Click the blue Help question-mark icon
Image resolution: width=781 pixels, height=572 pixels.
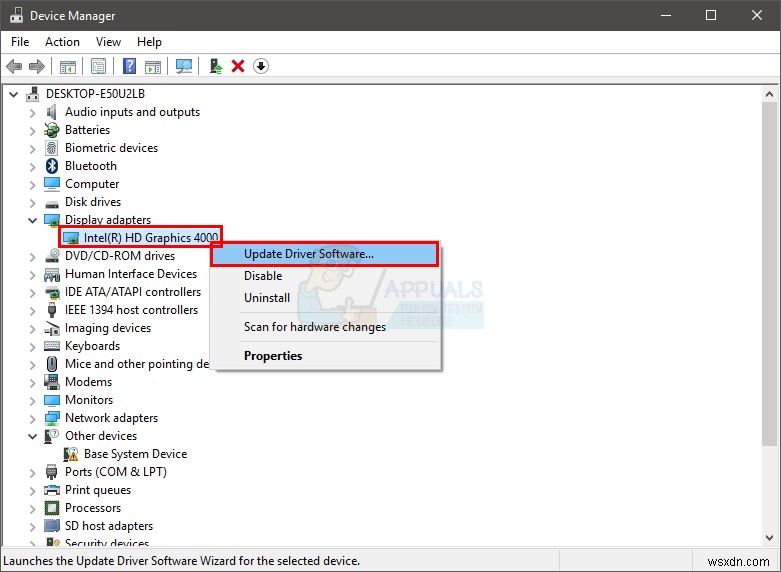click(x=129, y=66)
